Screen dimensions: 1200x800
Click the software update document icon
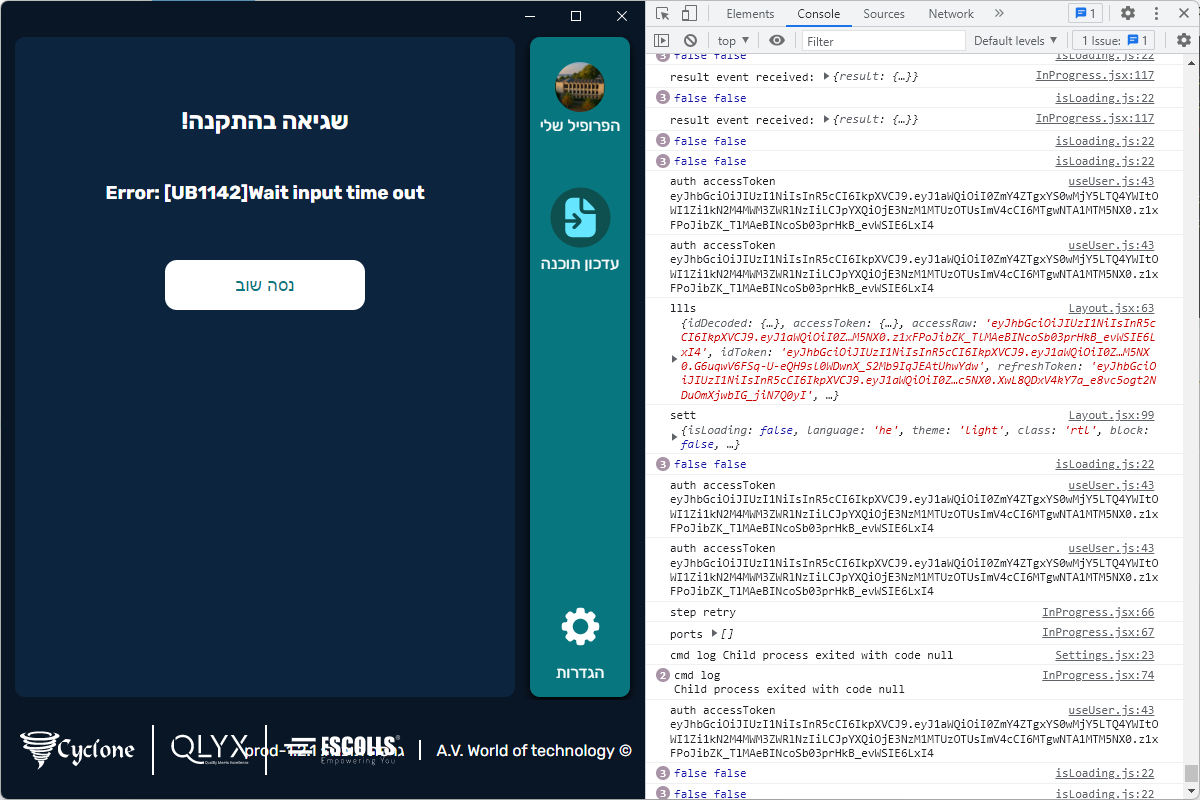pos(580,217)
